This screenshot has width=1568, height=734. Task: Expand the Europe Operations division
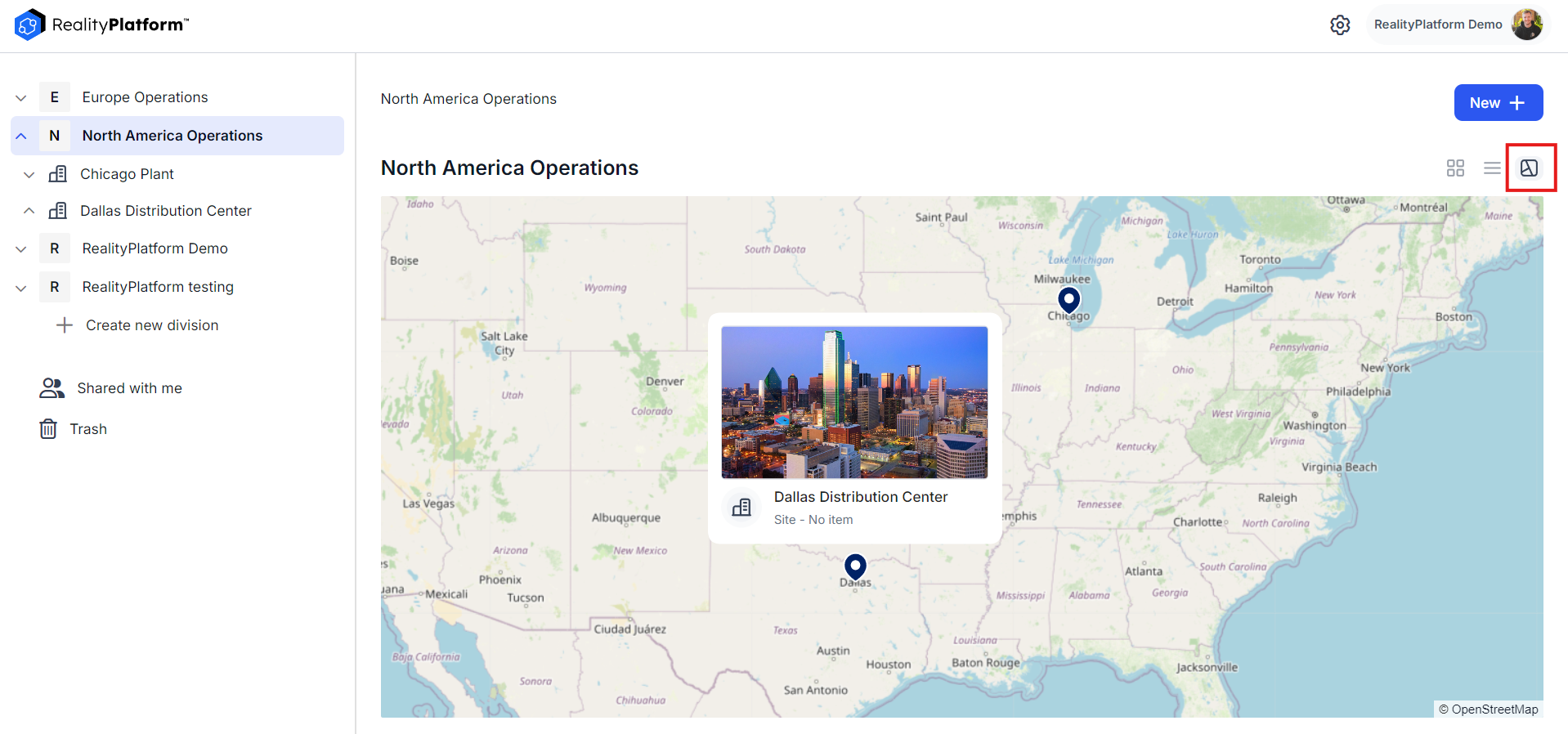(21, 98)
